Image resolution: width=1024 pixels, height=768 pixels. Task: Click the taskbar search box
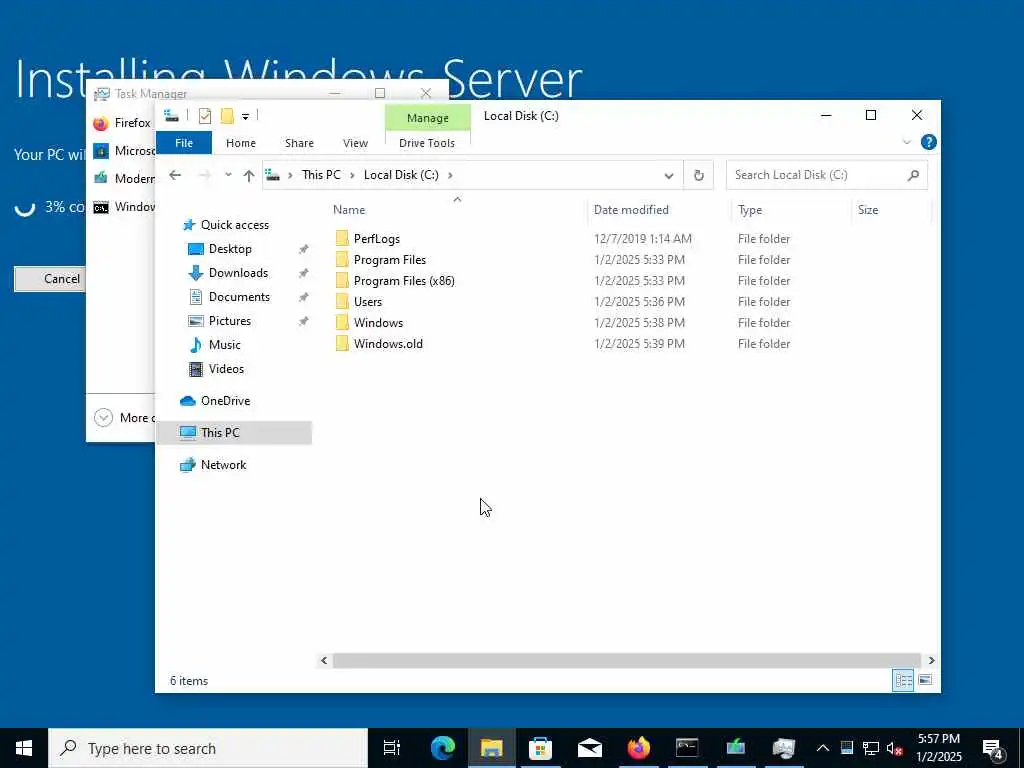(208, 748)
